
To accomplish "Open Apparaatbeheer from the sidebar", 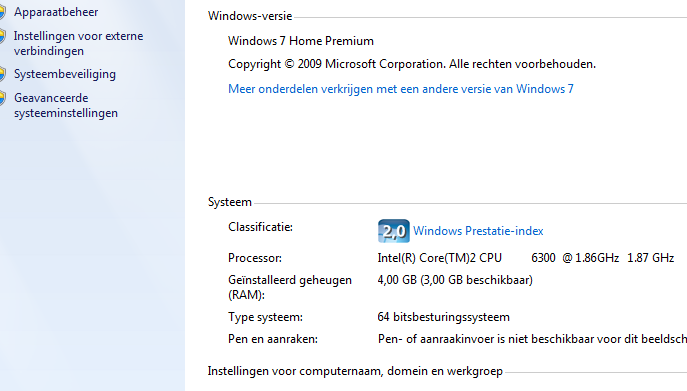I will pos(56,12).
